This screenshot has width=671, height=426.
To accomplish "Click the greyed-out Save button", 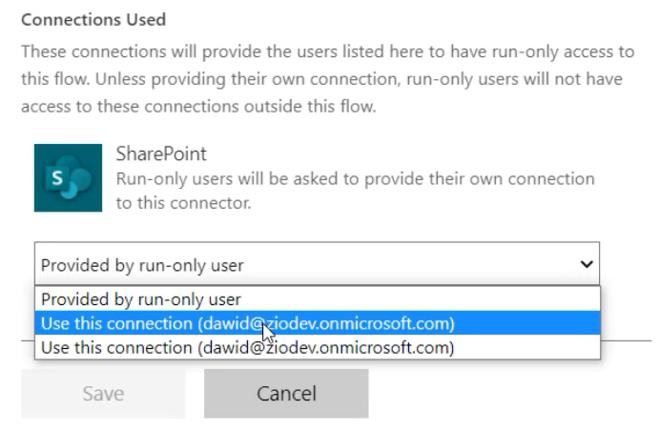I will click(103, 393).
